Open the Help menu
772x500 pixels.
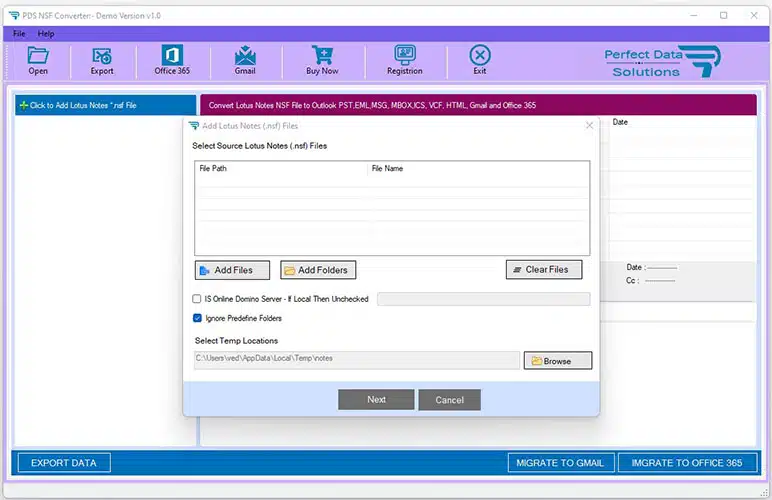(x=46, y=33)
